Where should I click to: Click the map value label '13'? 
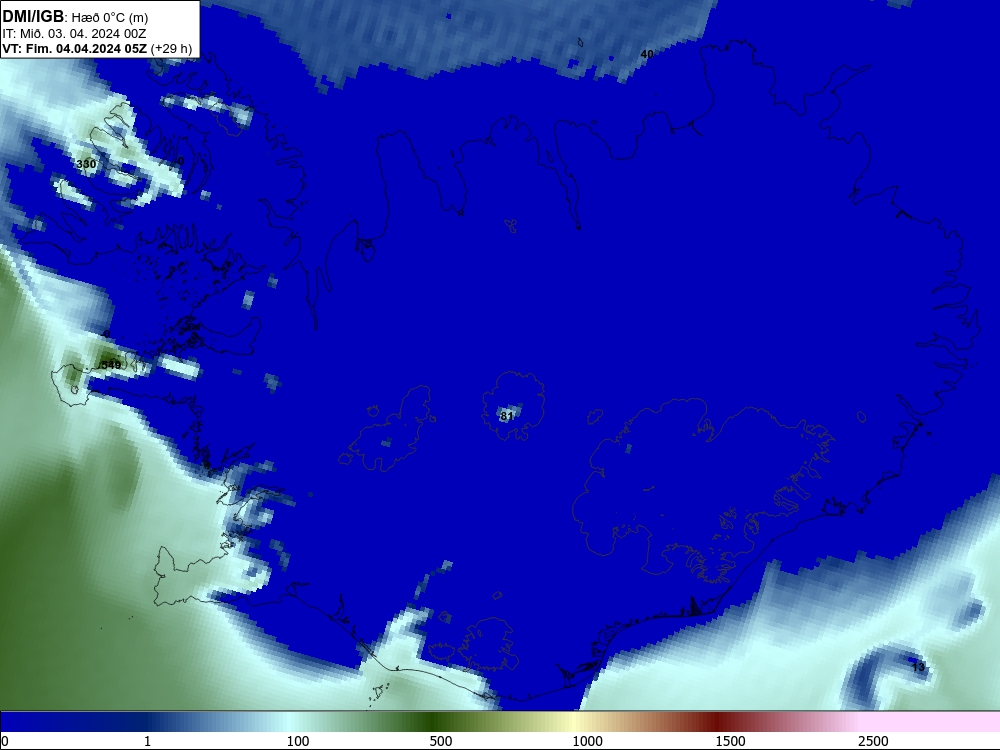click(x=918, y=667)
